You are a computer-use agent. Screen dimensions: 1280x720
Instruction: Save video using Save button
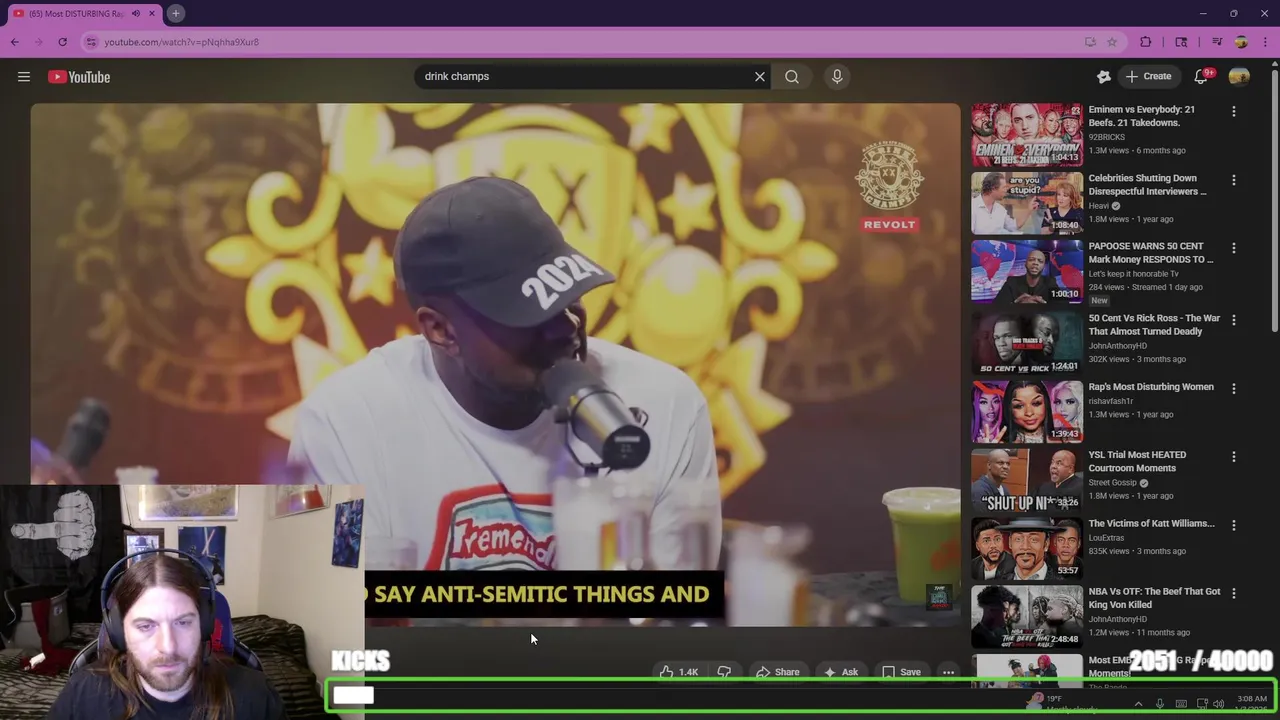[901, 672]
